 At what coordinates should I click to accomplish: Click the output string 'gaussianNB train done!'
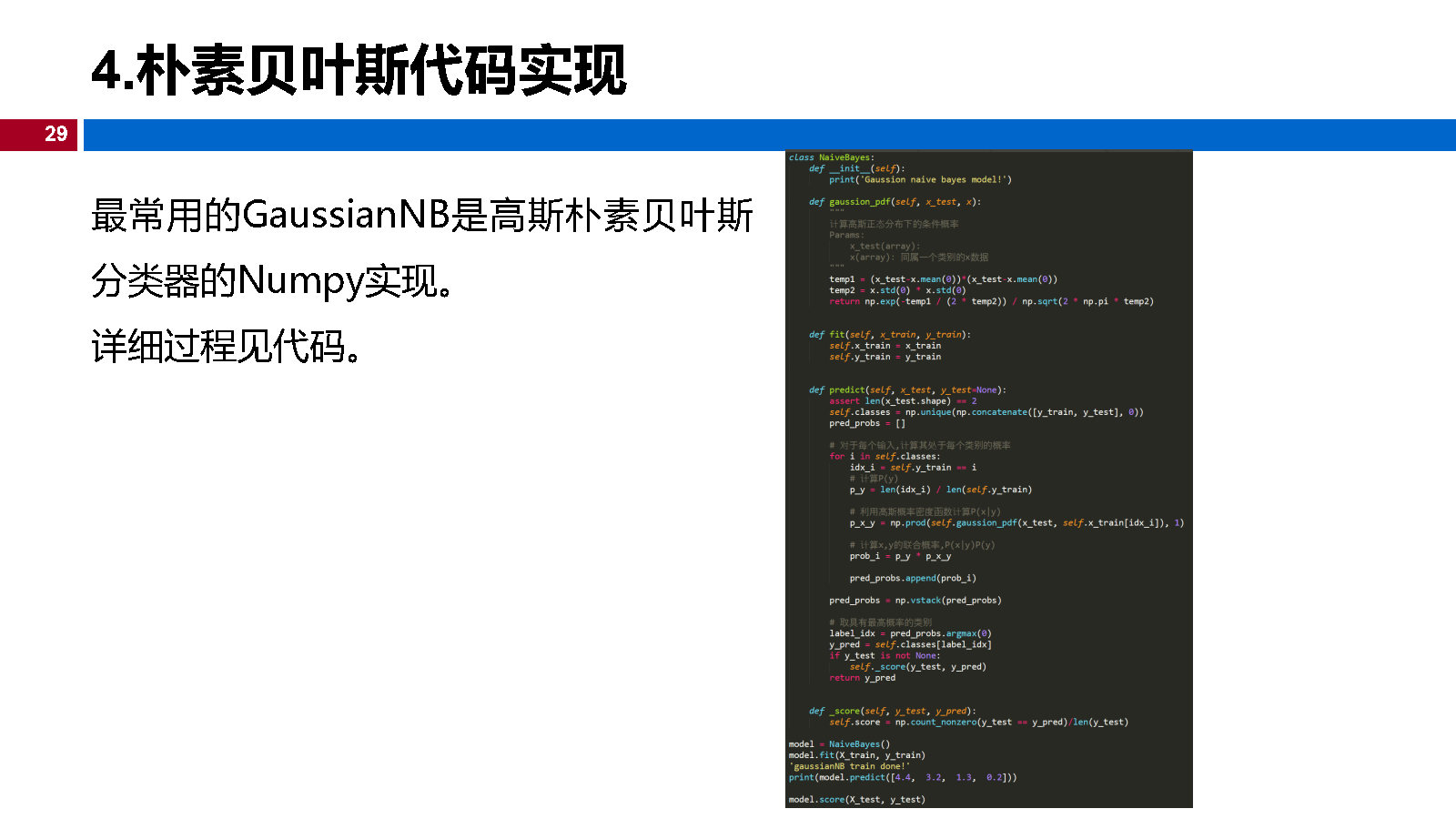[850, 766]
